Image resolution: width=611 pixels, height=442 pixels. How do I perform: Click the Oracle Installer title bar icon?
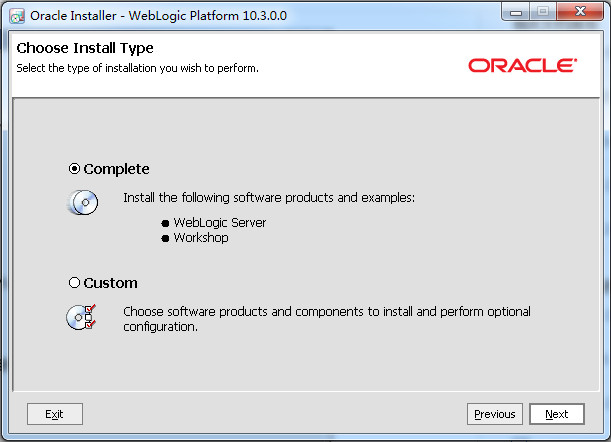[17, 16]
